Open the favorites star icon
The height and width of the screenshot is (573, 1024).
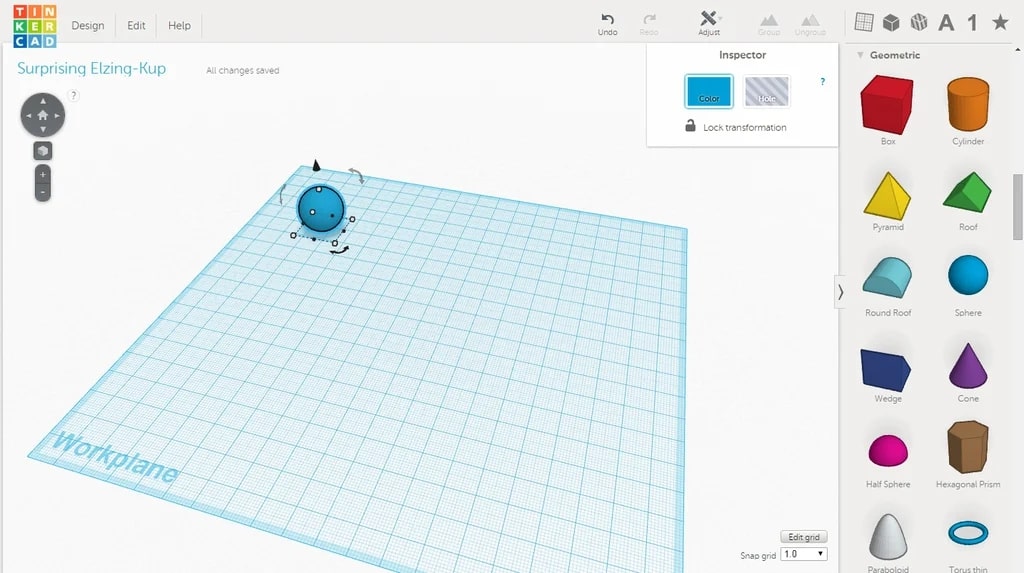pyautogui.click(x=1000, y=22)
